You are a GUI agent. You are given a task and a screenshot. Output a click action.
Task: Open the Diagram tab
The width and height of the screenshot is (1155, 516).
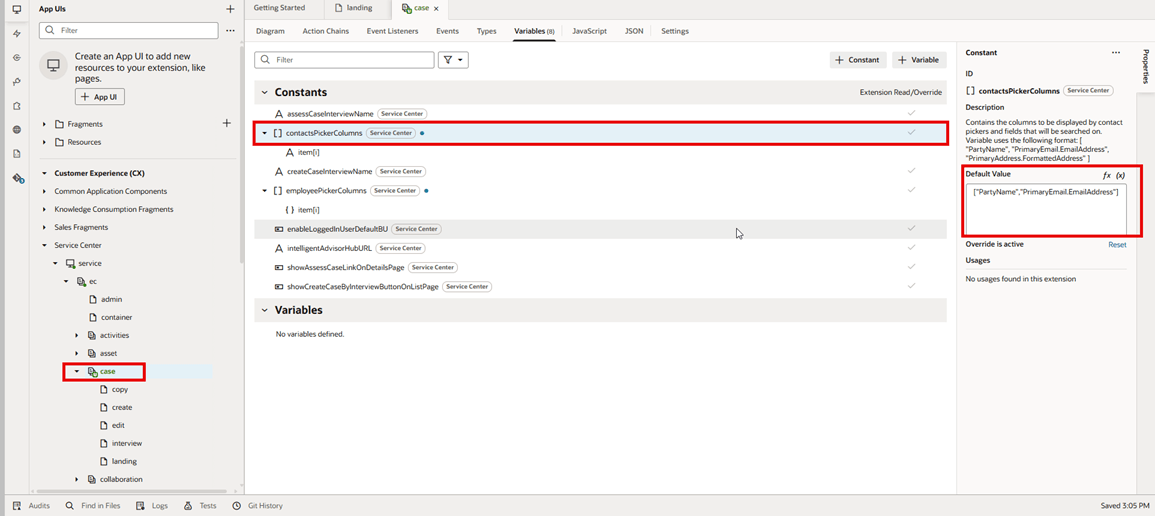[x=270, y=32]
